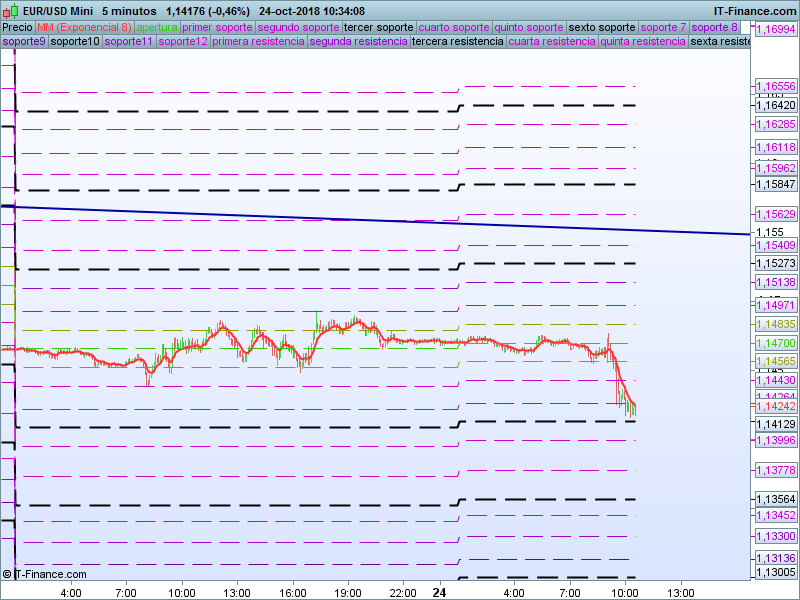Select the 1,16420 price axis label
Image resolution: width=800 pixels, height=600 pixels.
775,105
